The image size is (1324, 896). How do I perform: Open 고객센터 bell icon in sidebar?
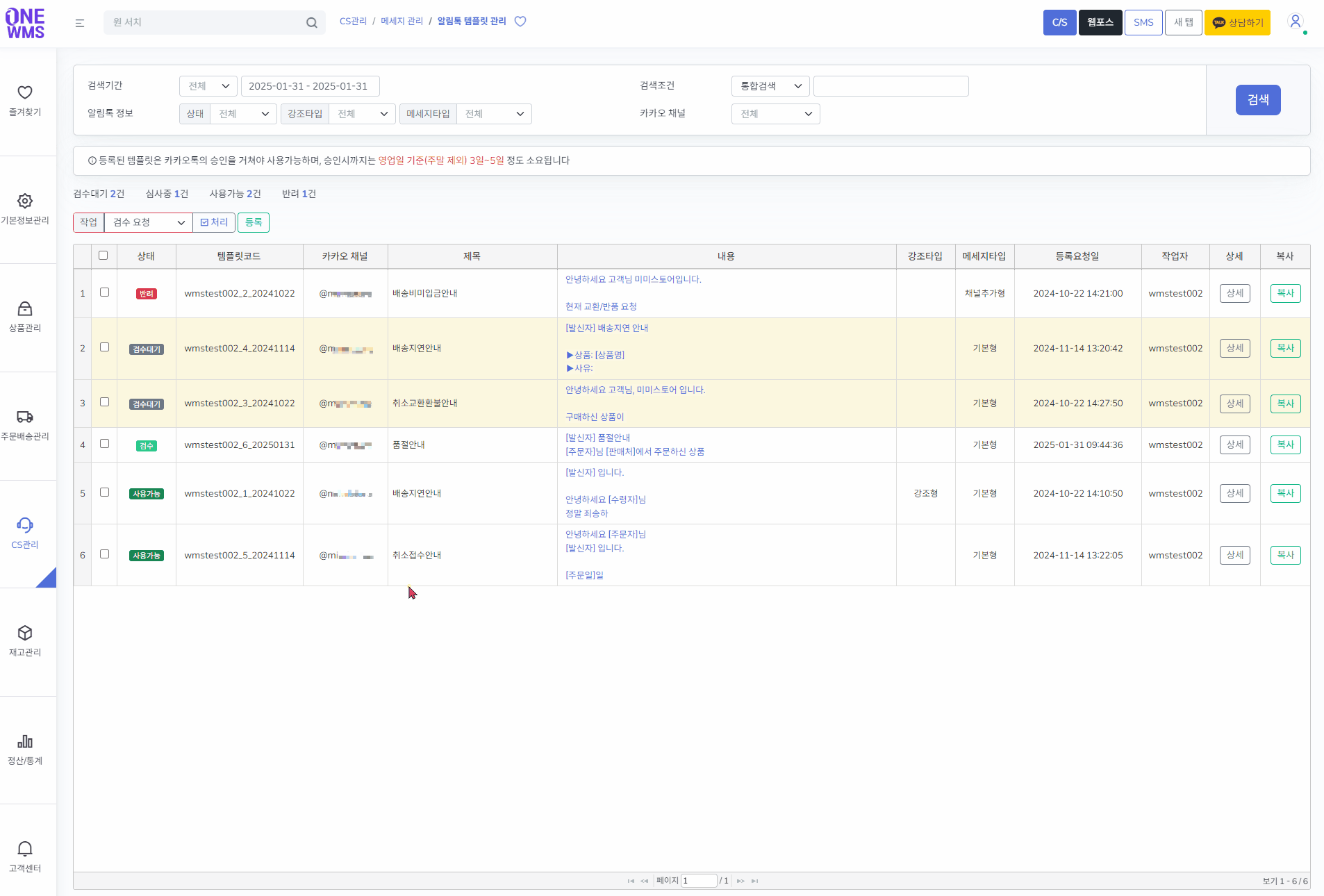pos(25,849)
